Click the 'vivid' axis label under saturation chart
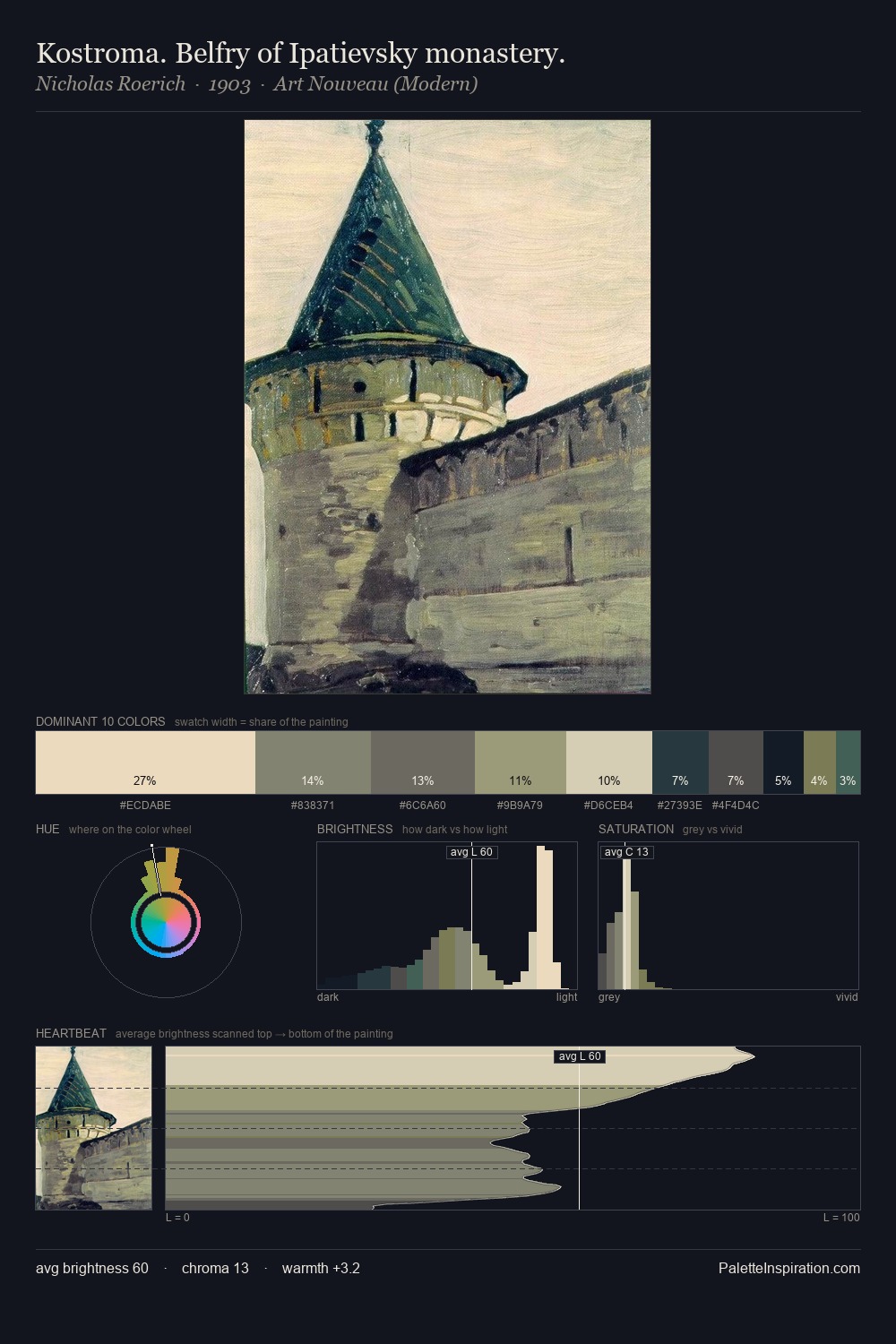 pos(847,997)
